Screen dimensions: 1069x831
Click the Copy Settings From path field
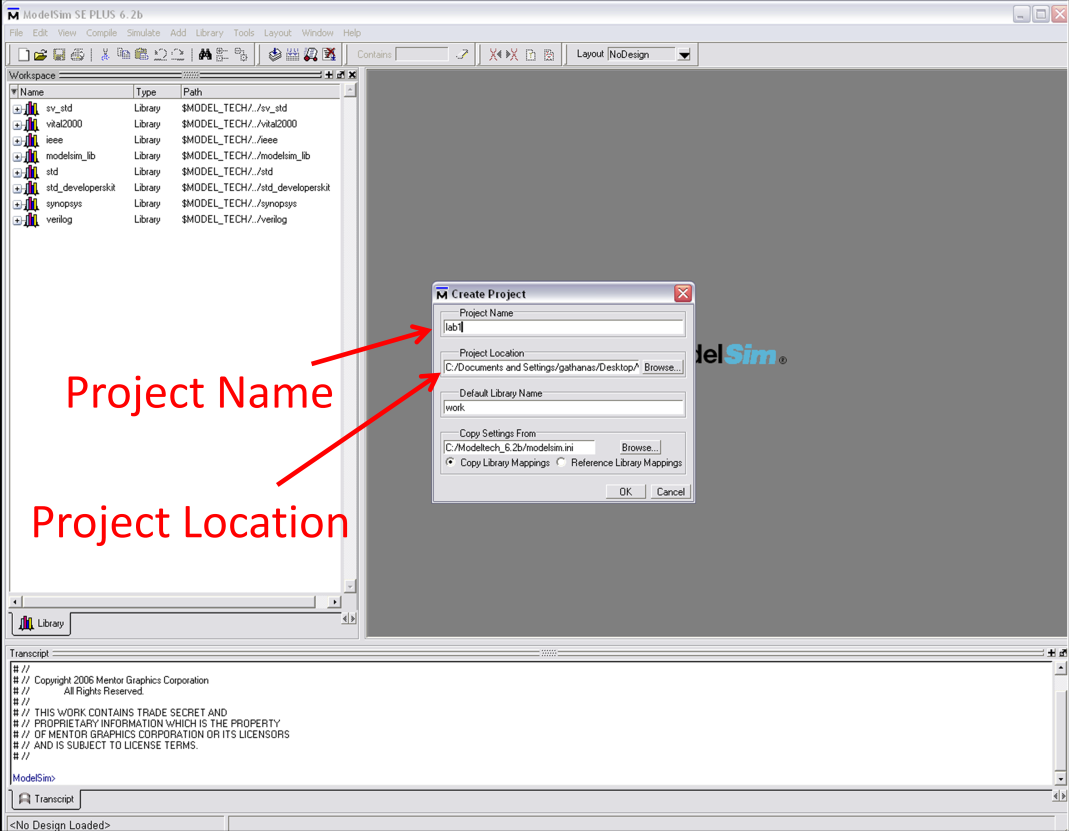click(519, 448)
